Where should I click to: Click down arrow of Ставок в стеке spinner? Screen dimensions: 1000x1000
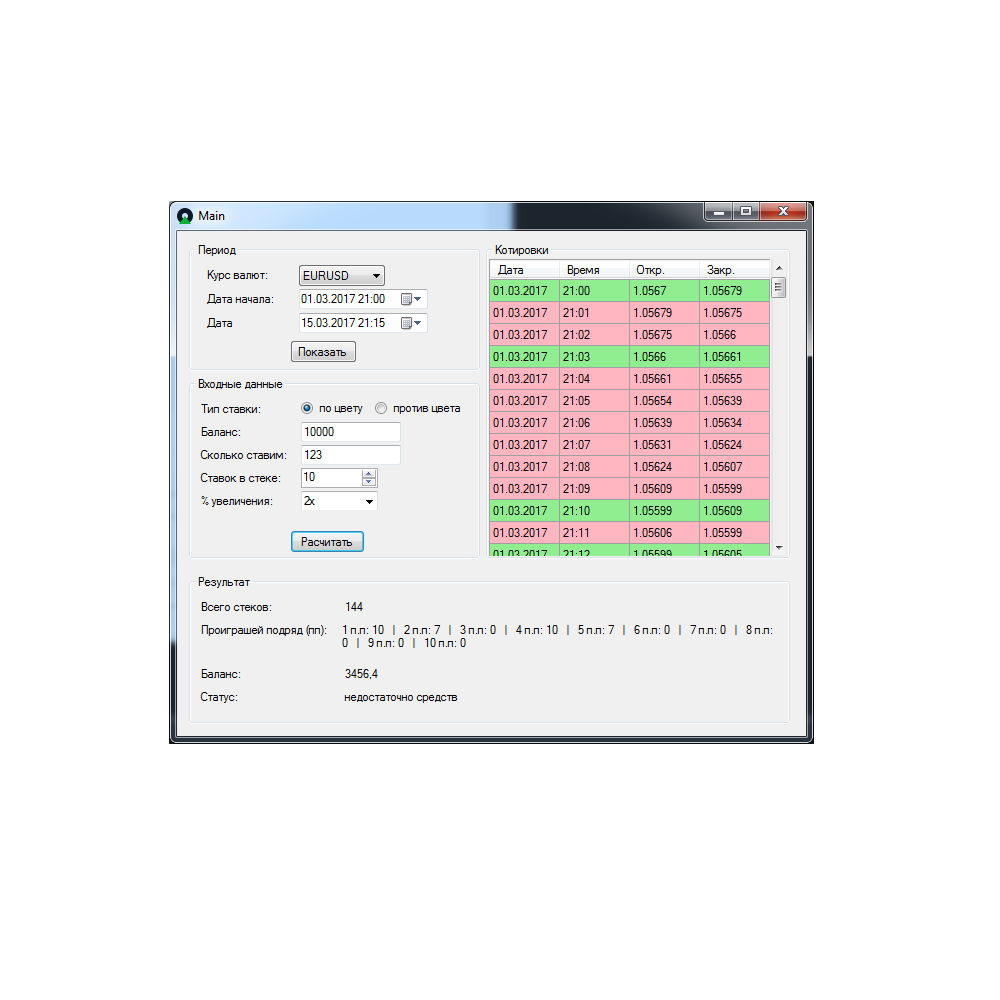(x=369, y=483)
